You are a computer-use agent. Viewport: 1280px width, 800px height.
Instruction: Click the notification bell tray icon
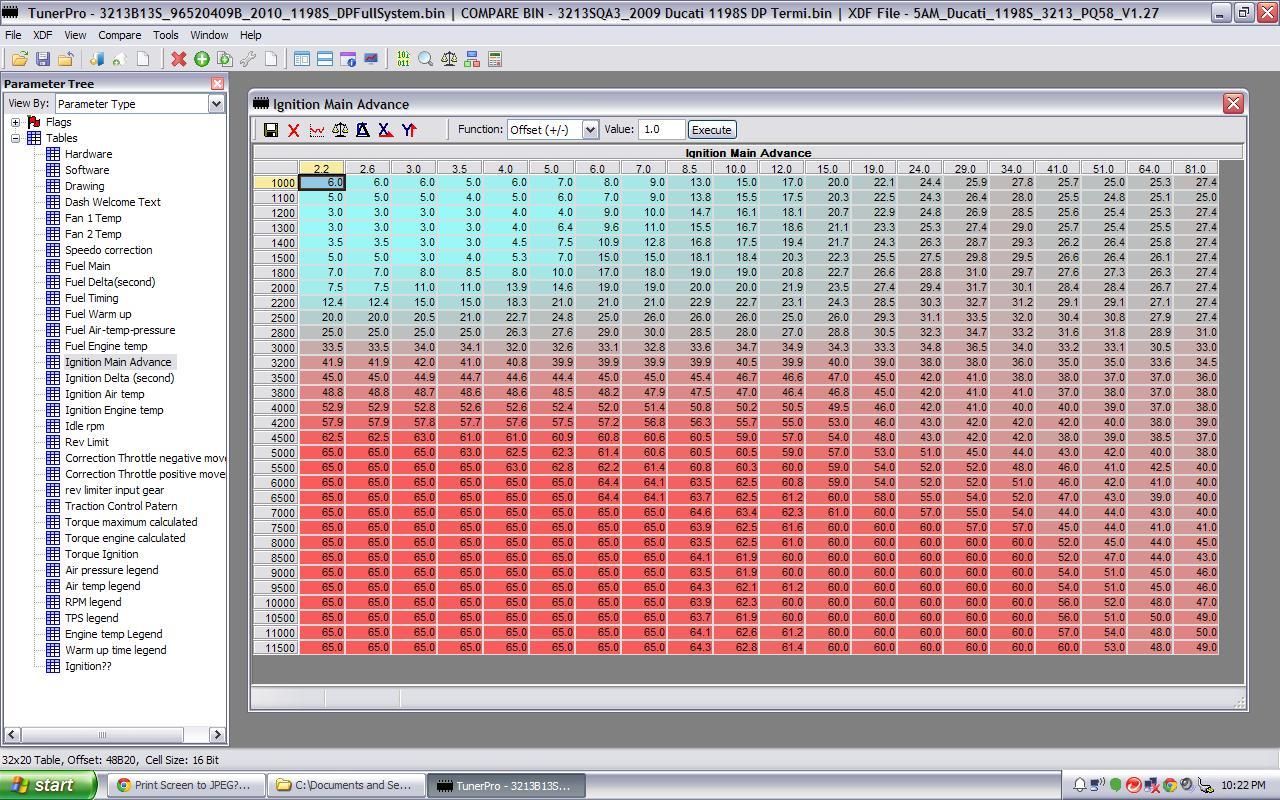click(x=1080, y=785)
